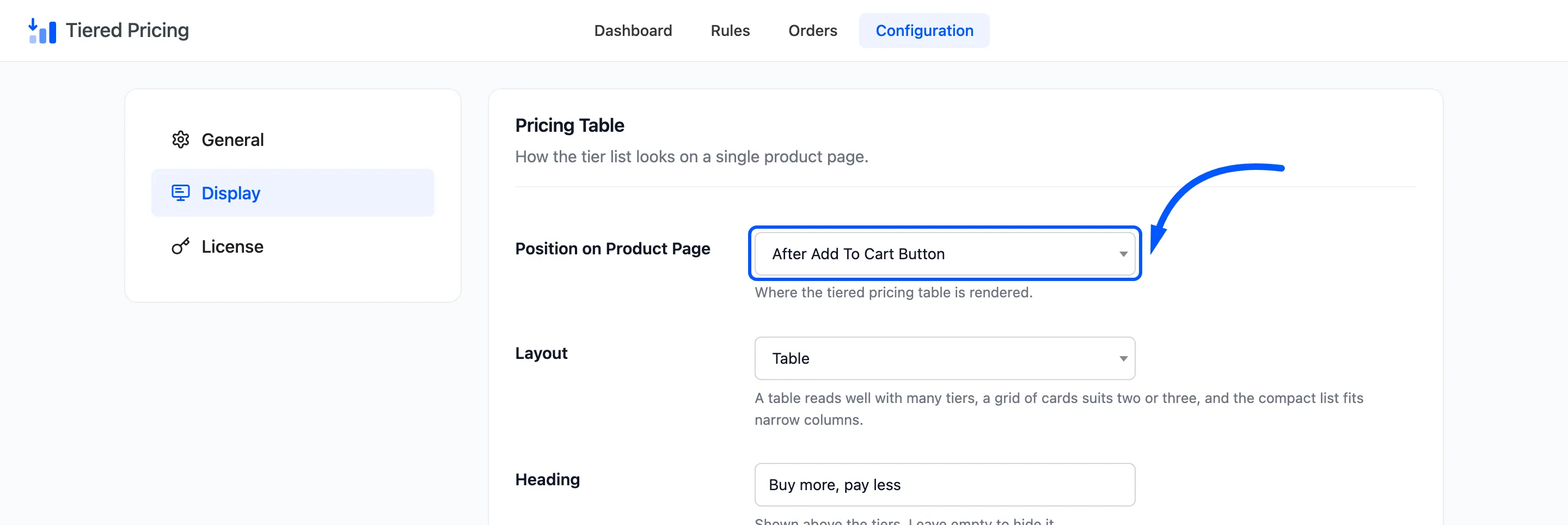1568x525 pixels.
Task: Click the Heading text field
Action: [x=944, y=485]
